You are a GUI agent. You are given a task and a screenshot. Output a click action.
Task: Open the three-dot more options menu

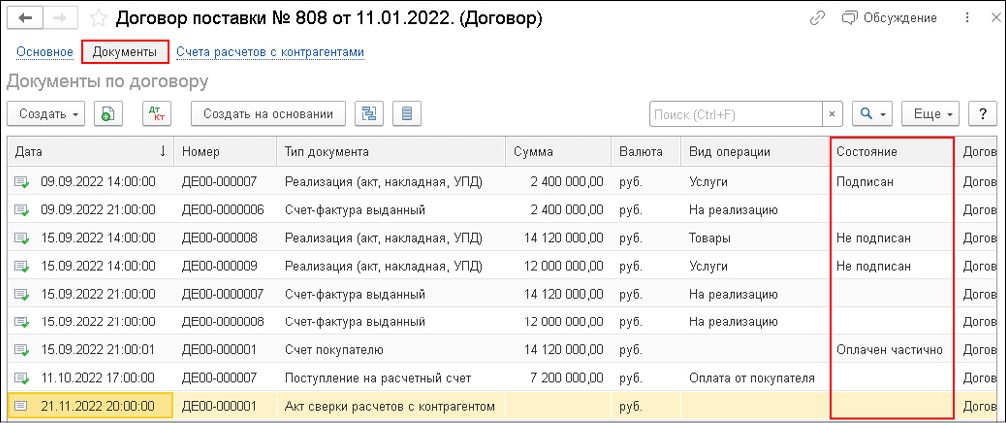point(967,18)
